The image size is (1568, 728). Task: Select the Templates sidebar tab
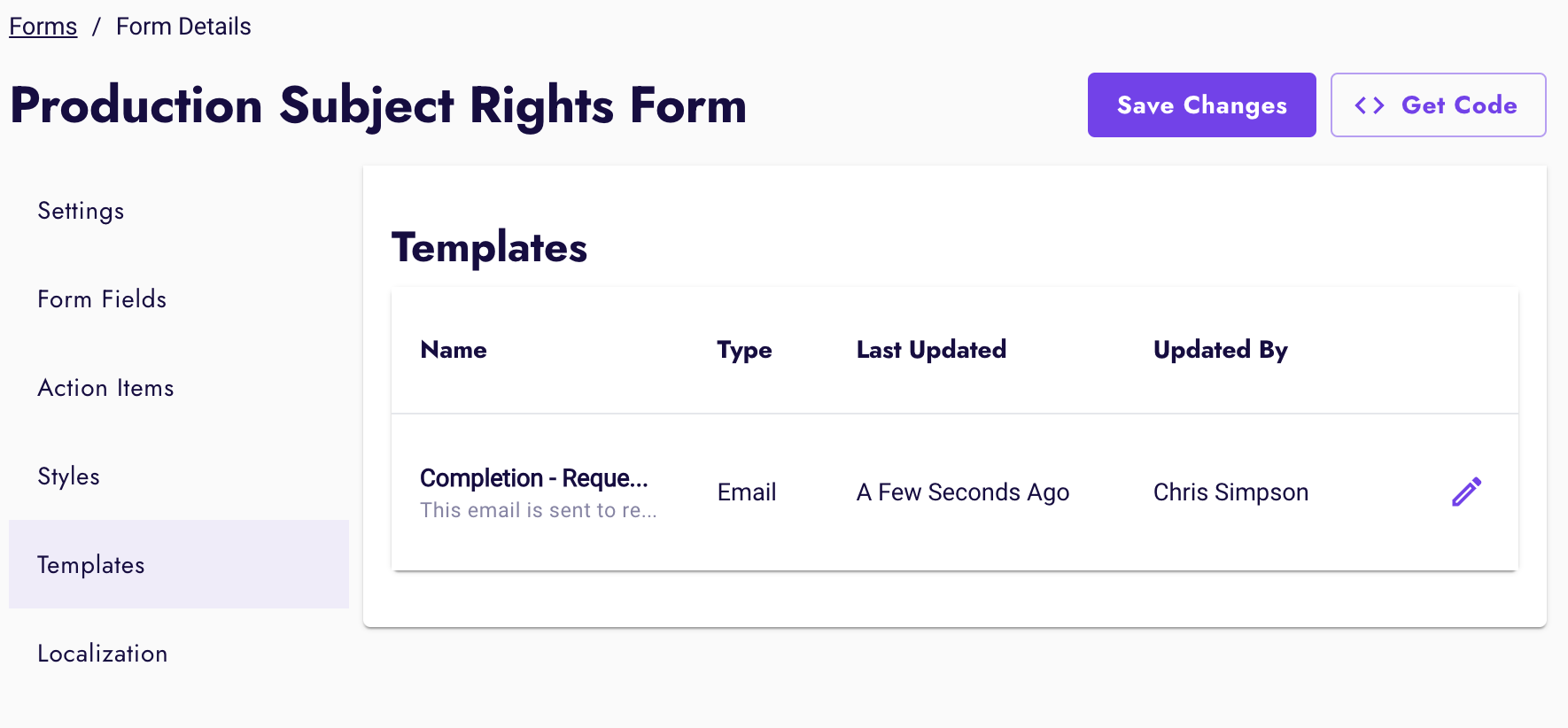click(x=90, y=565)
